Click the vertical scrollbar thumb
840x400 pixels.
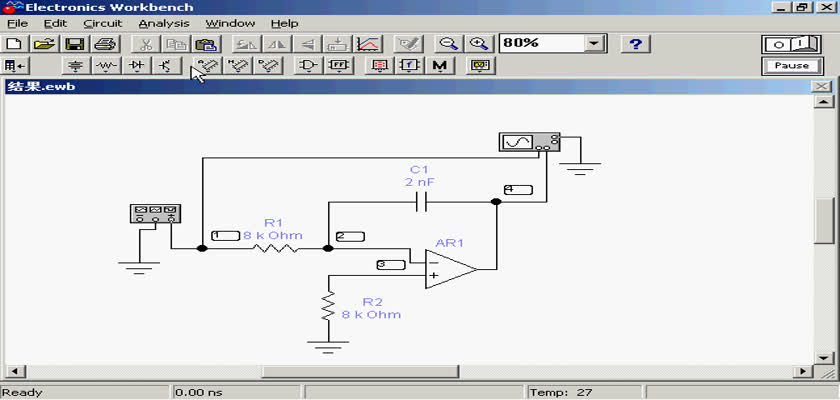[x=824, y=220]
